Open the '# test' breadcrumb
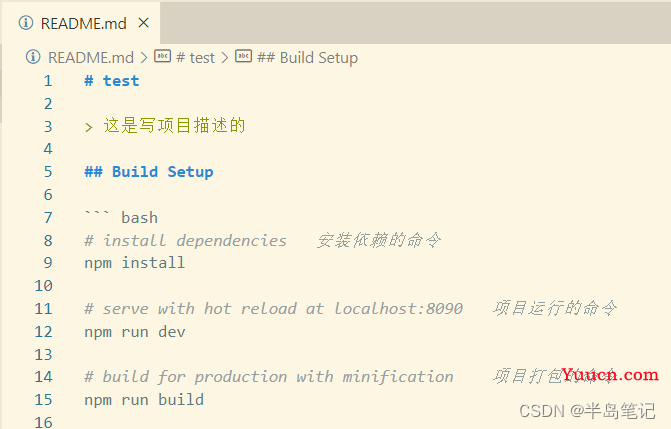 [196, 57]
